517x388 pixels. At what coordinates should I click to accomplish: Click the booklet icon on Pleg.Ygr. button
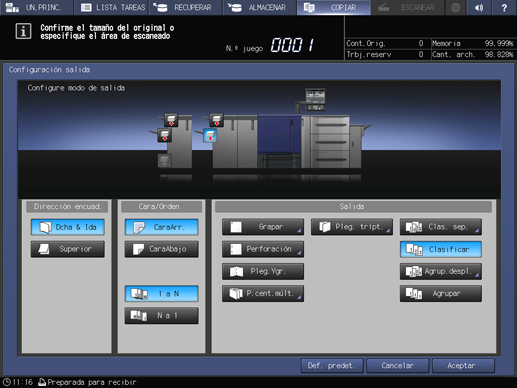coord(236,272)
